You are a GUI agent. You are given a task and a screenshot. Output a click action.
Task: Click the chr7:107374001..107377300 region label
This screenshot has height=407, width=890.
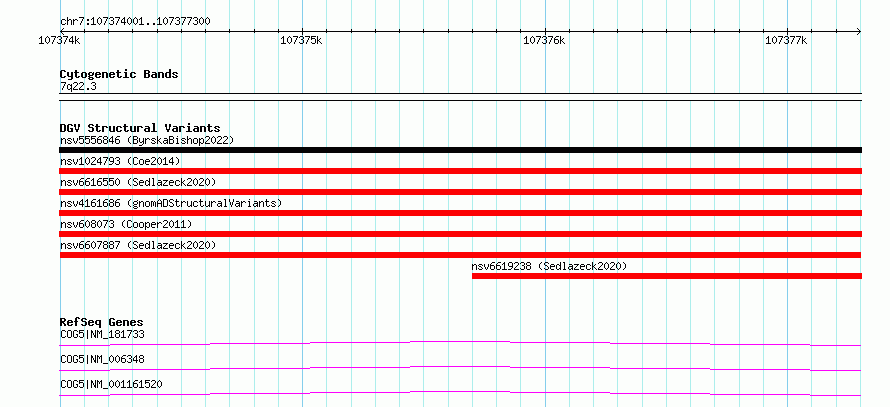[135, 22]
